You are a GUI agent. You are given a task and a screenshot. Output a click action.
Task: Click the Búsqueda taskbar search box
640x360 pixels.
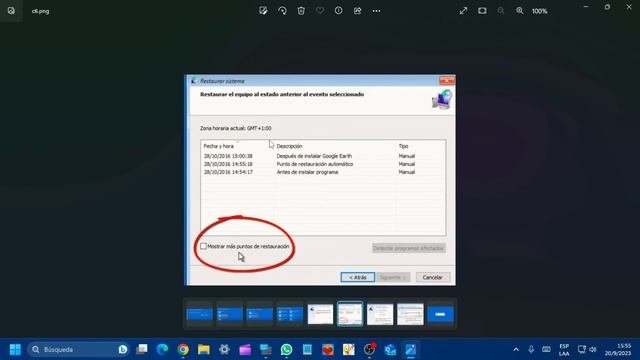coord(79,349)
